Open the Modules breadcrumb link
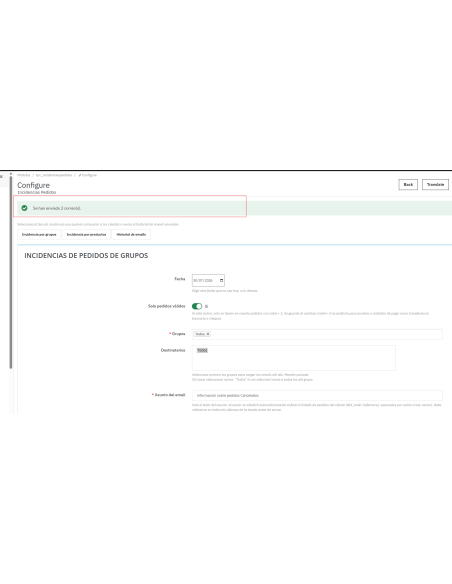The width and height of the screenshot is (452, 584). click(23, 175)
